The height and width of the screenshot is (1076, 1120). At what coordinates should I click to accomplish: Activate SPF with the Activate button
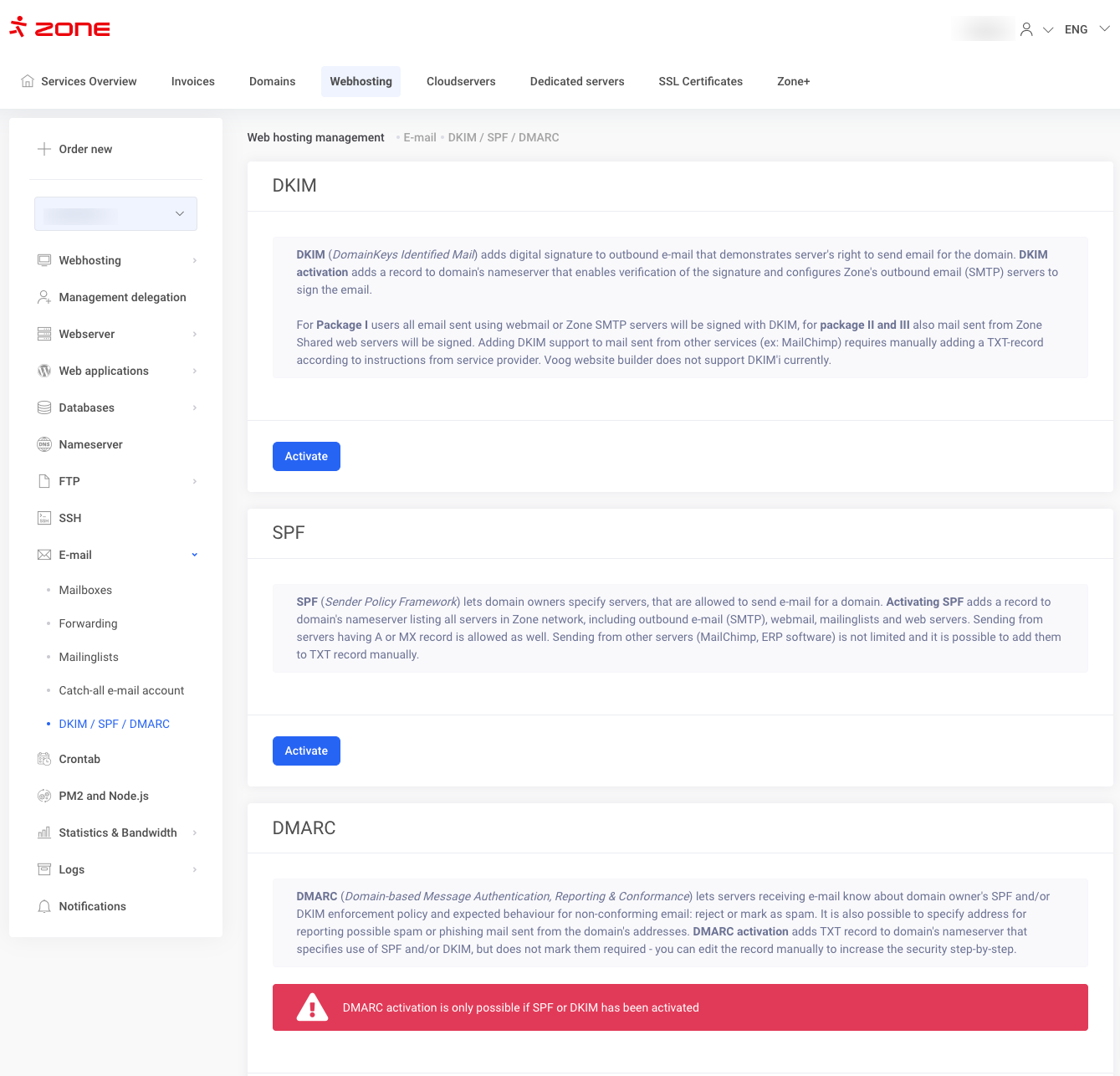tap(306, 751)
